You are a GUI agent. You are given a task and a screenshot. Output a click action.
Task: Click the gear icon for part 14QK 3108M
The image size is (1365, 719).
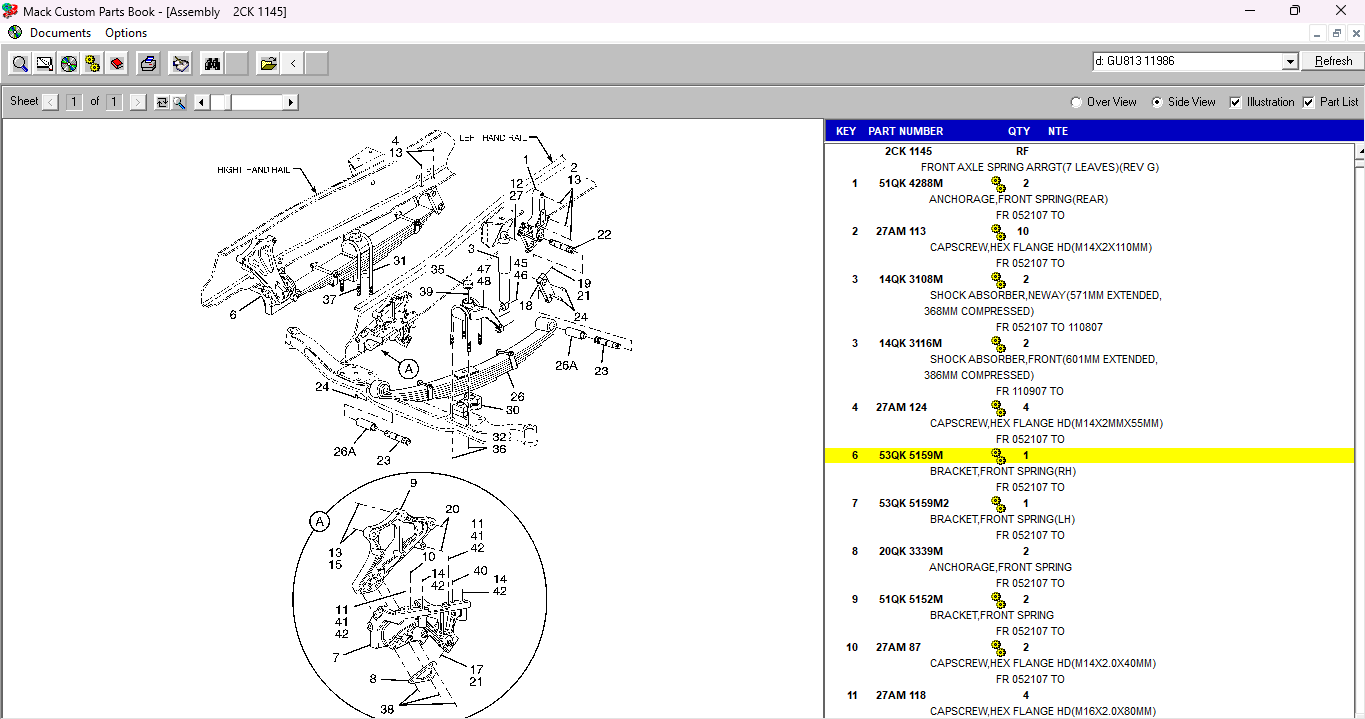998,280
